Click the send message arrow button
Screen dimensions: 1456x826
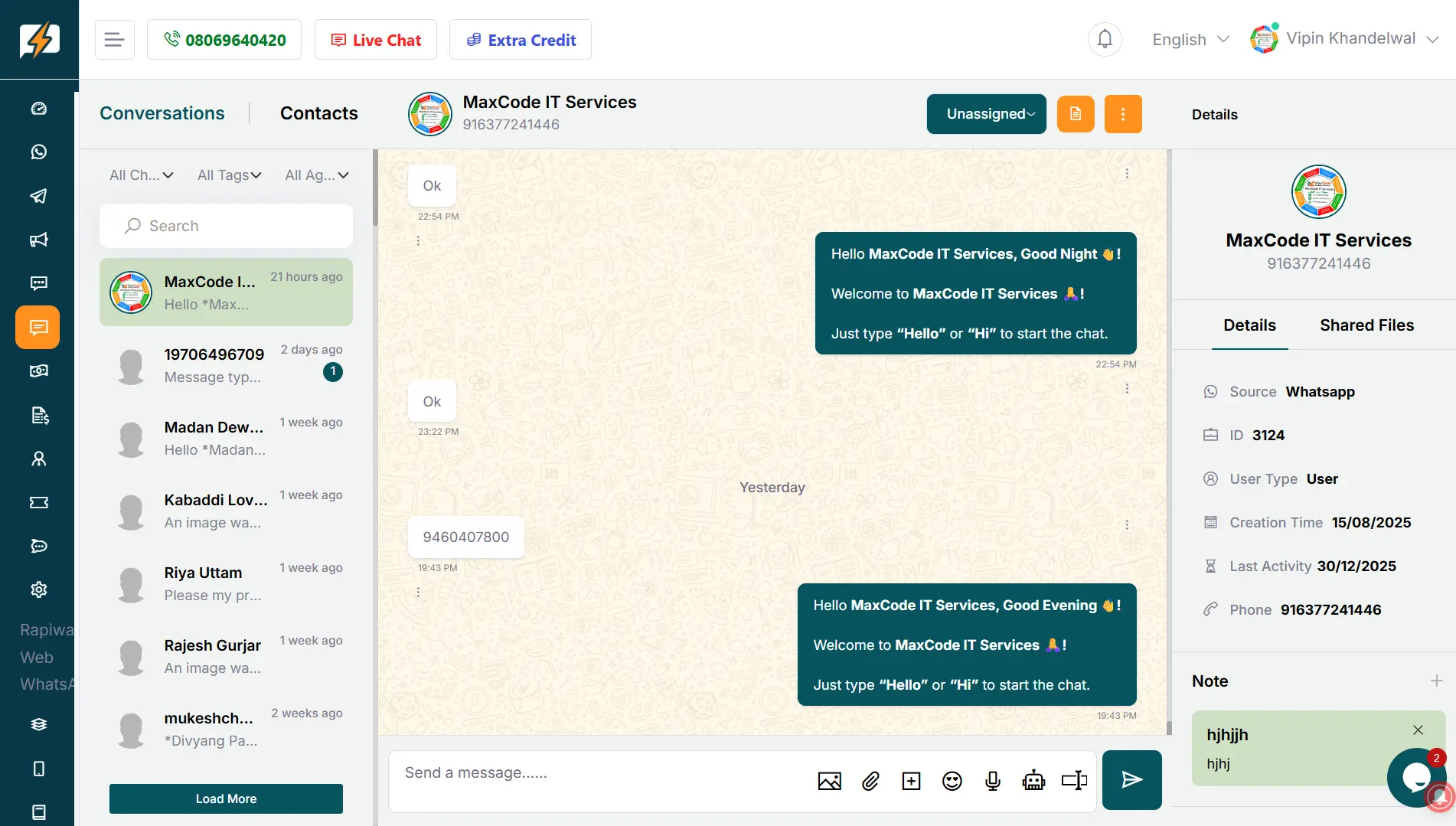pyautogui.click(x=1131, y=779)
